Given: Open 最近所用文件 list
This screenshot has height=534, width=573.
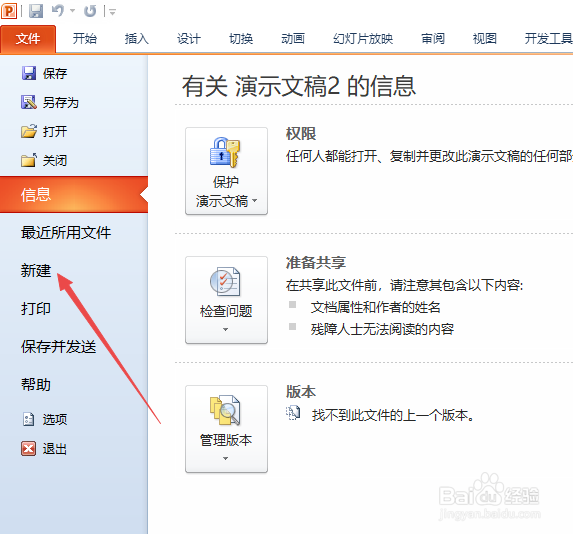Looking at the screenshot, I should pyautogui.click(x=66, y=232).
